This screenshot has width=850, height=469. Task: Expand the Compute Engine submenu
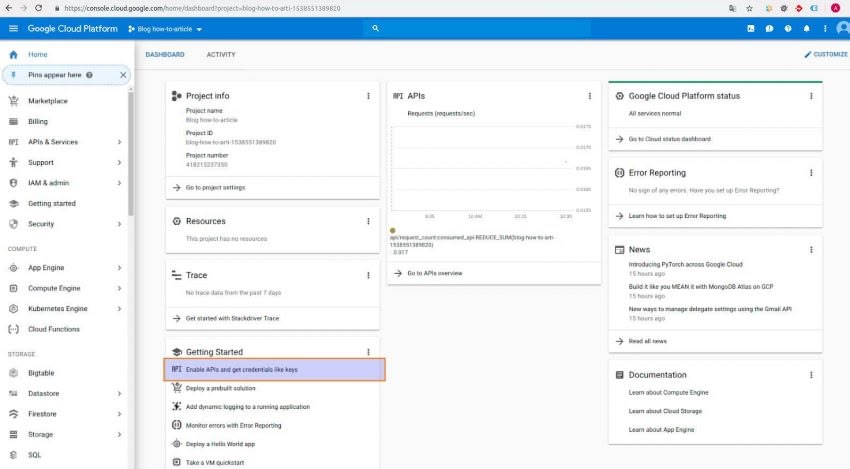119,288
